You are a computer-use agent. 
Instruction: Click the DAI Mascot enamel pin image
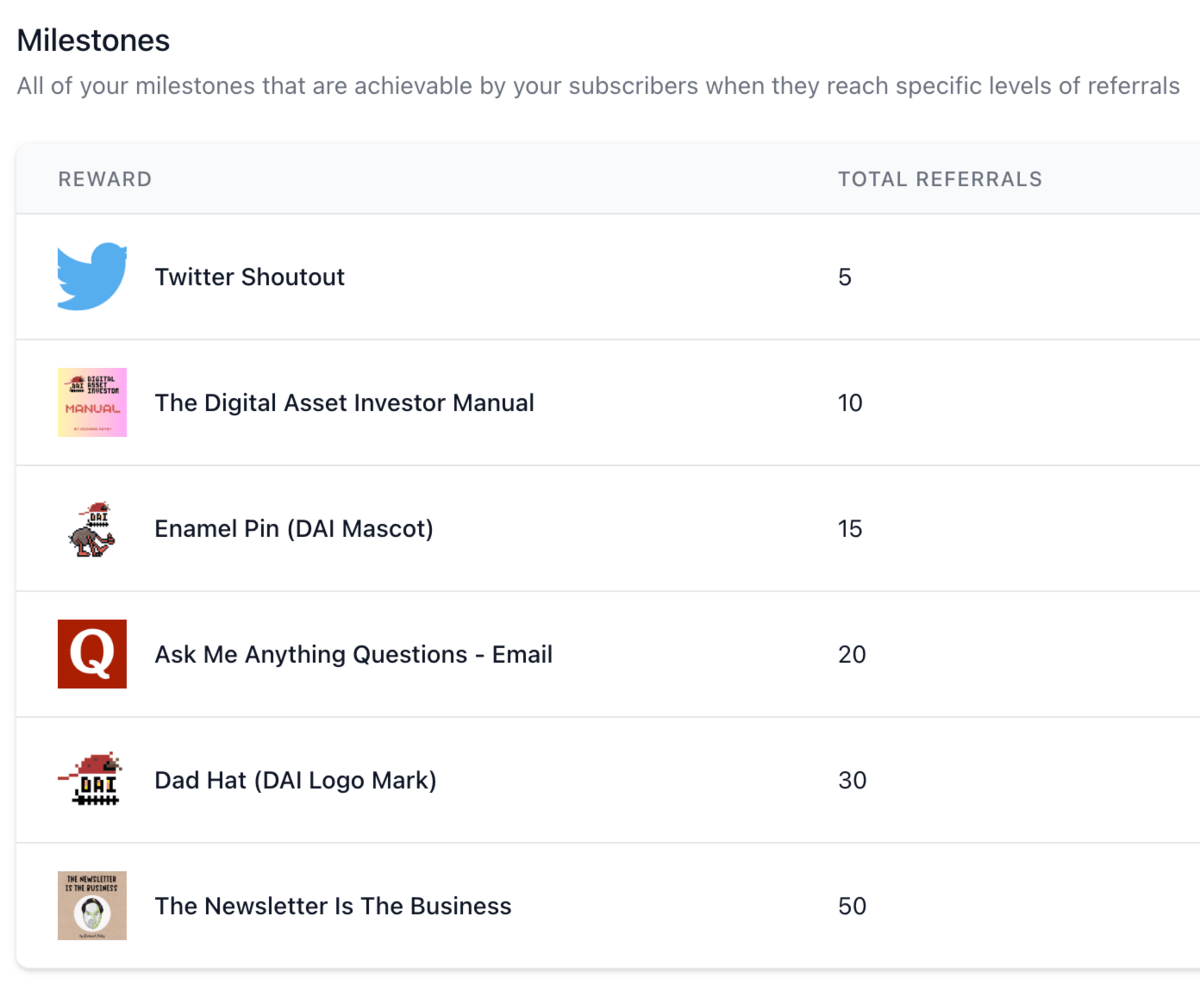[92, 529]
